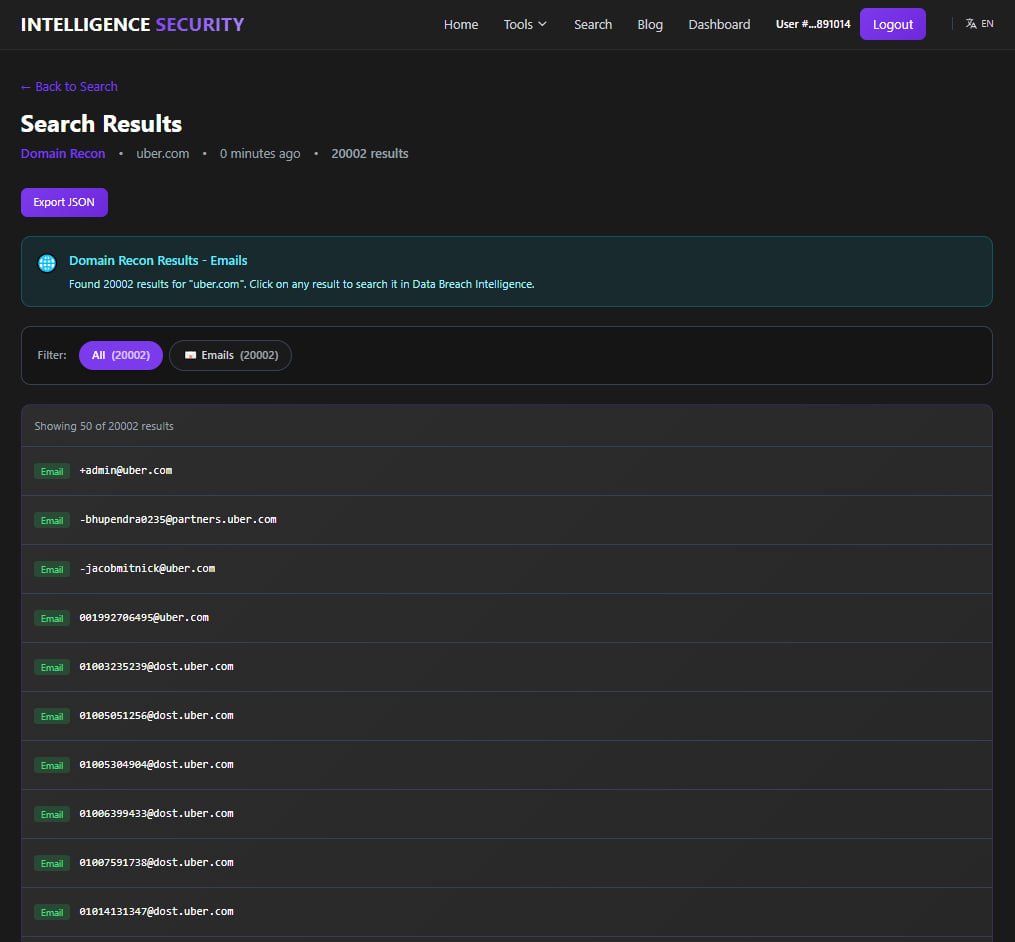Click Email badge beside 001992706495@uber.com
The height and width of the screenshot is (942, 1015).
tap(52, 618)
